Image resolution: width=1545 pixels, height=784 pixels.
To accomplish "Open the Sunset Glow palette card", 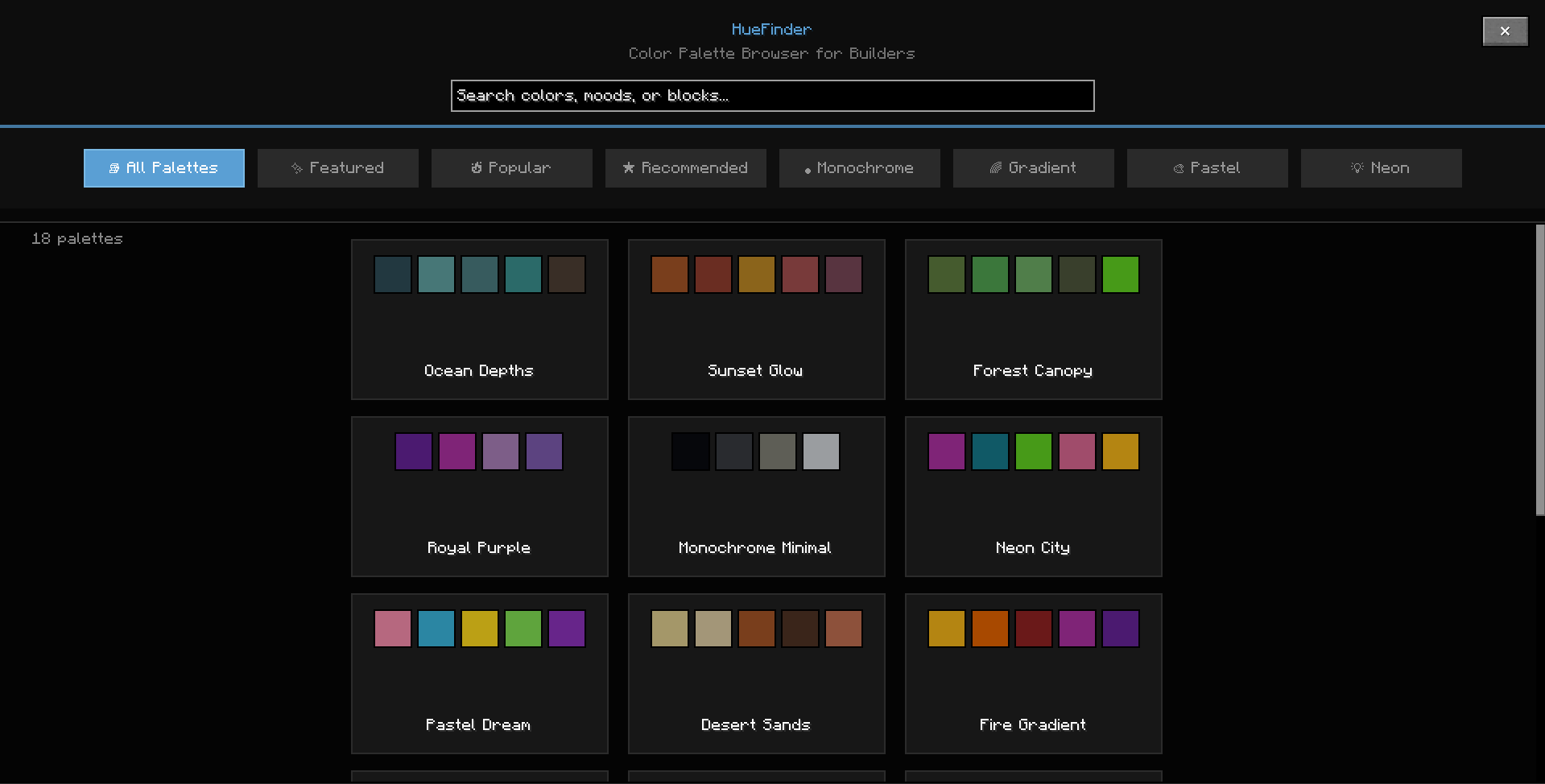I will click(757, 320).
